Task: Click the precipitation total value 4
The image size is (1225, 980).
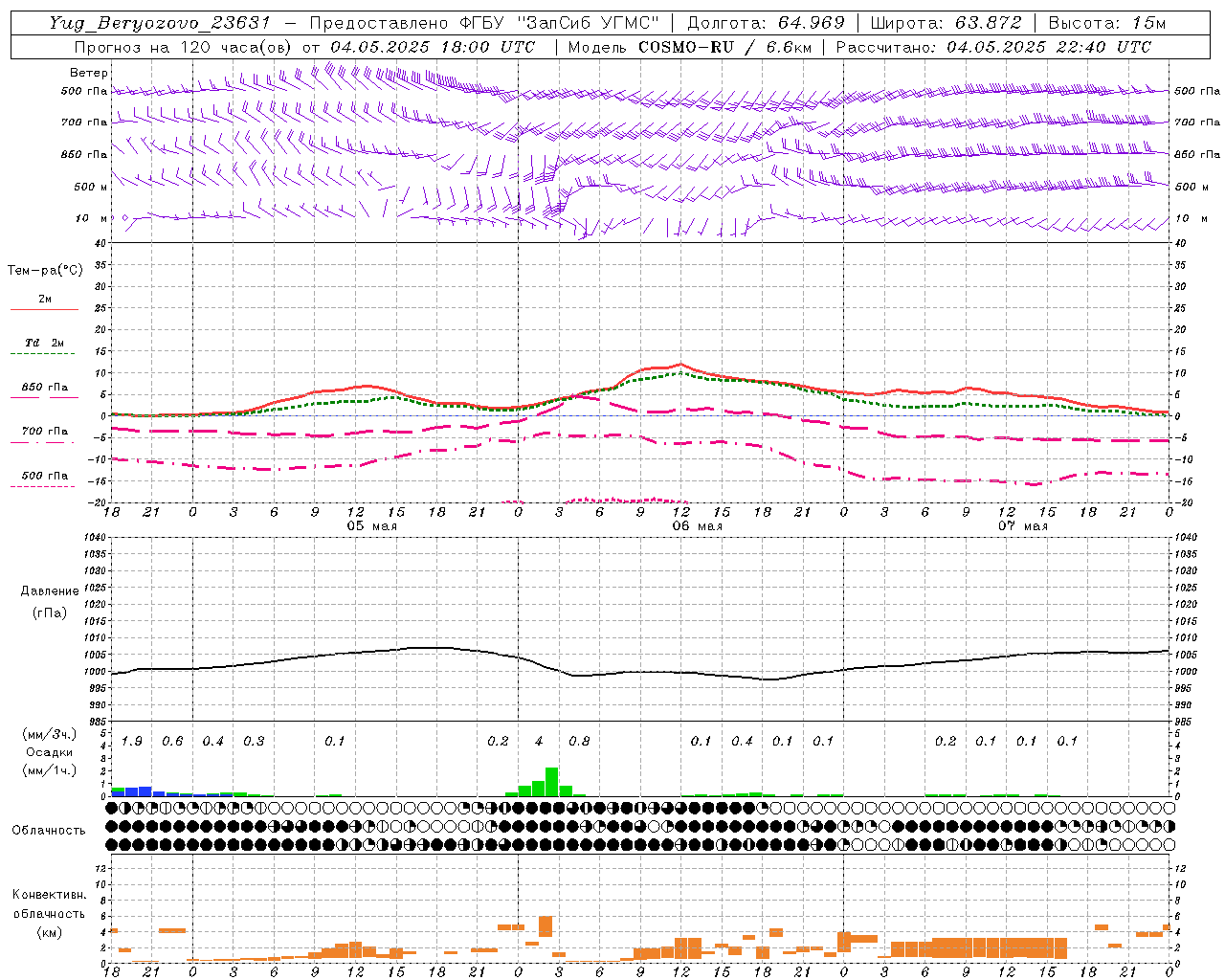Action: [x=539, y=742]
